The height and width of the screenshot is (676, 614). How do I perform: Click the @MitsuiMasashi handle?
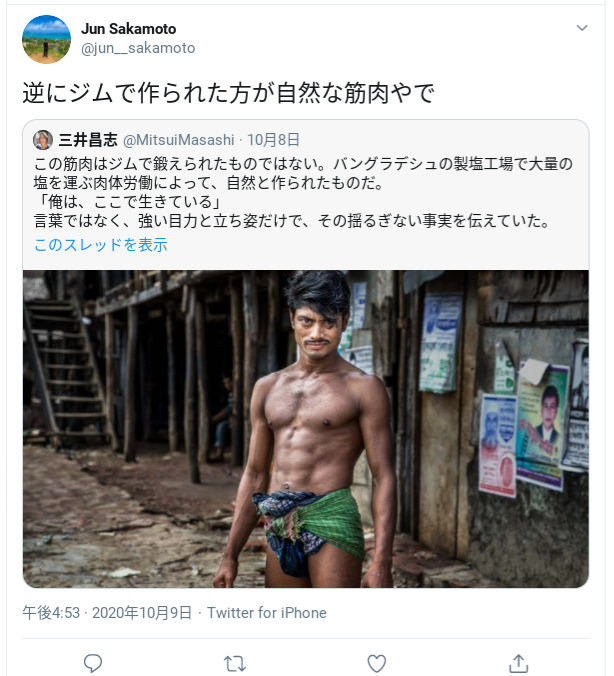179,140
